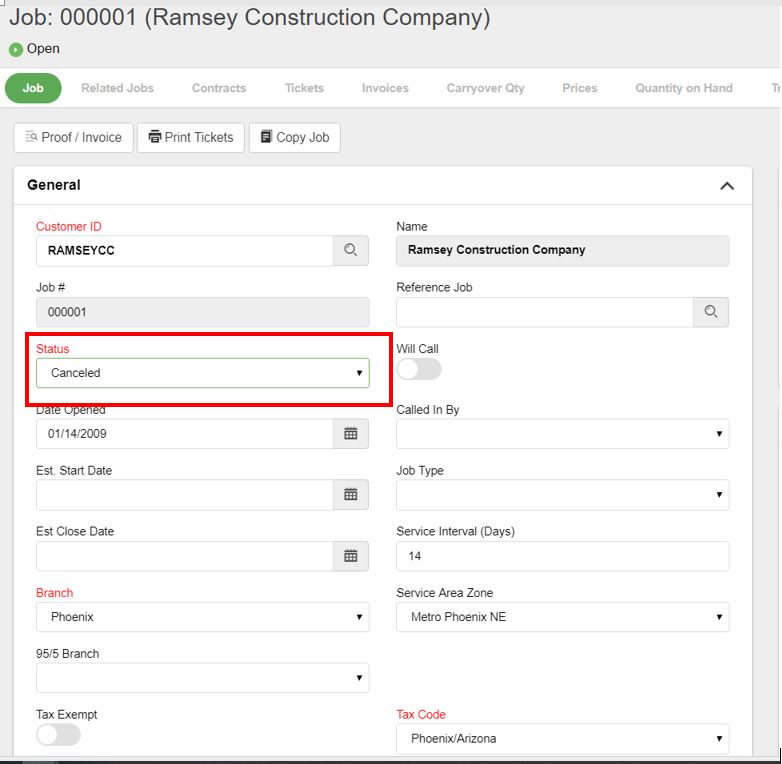Image resolution: width=782 pixels, height=764 pixels.
Task: Click the Reference Job search magnifier icon
Action: coord(711,312)
